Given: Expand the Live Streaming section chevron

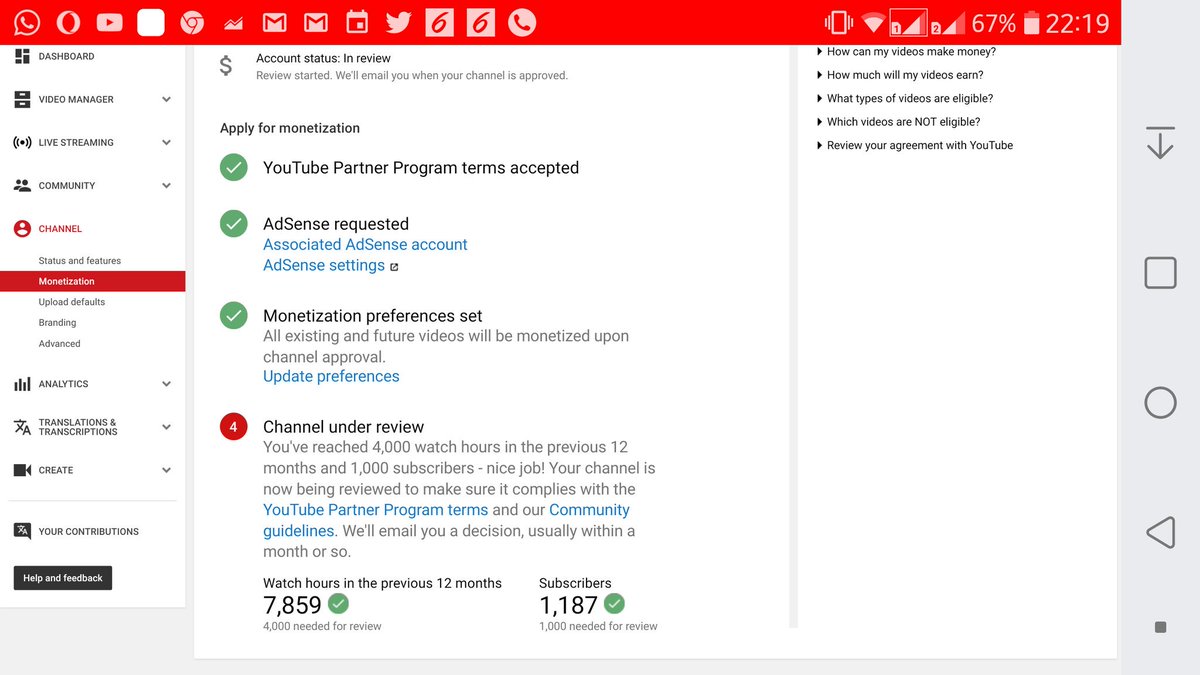Looking at the screenshot, I should [x=166, y=143].
